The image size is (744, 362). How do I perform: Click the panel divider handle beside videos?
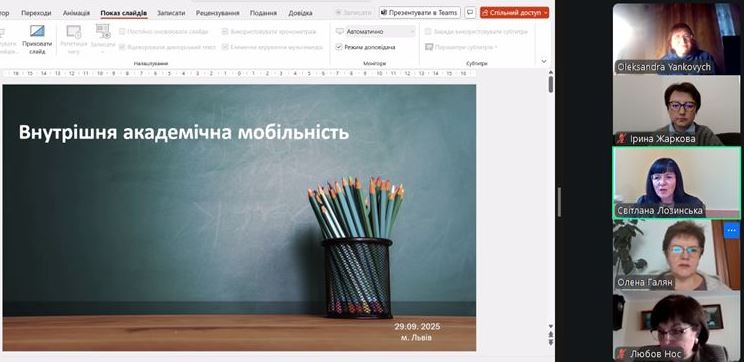[x=559, y=202]
